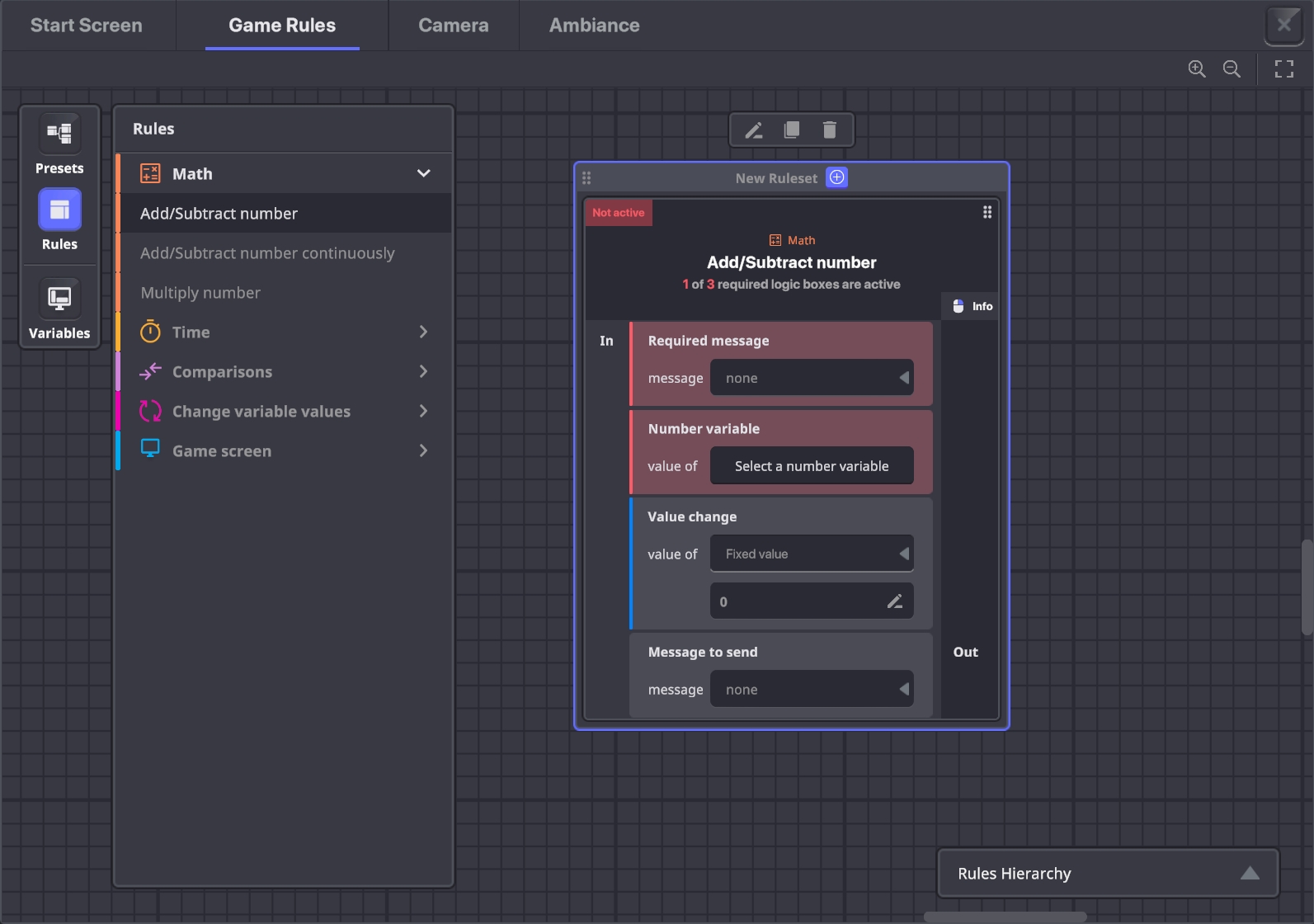The image size is (1314, 924).
Task: Open the Variables panel icon
Action: tap(59, 299)
